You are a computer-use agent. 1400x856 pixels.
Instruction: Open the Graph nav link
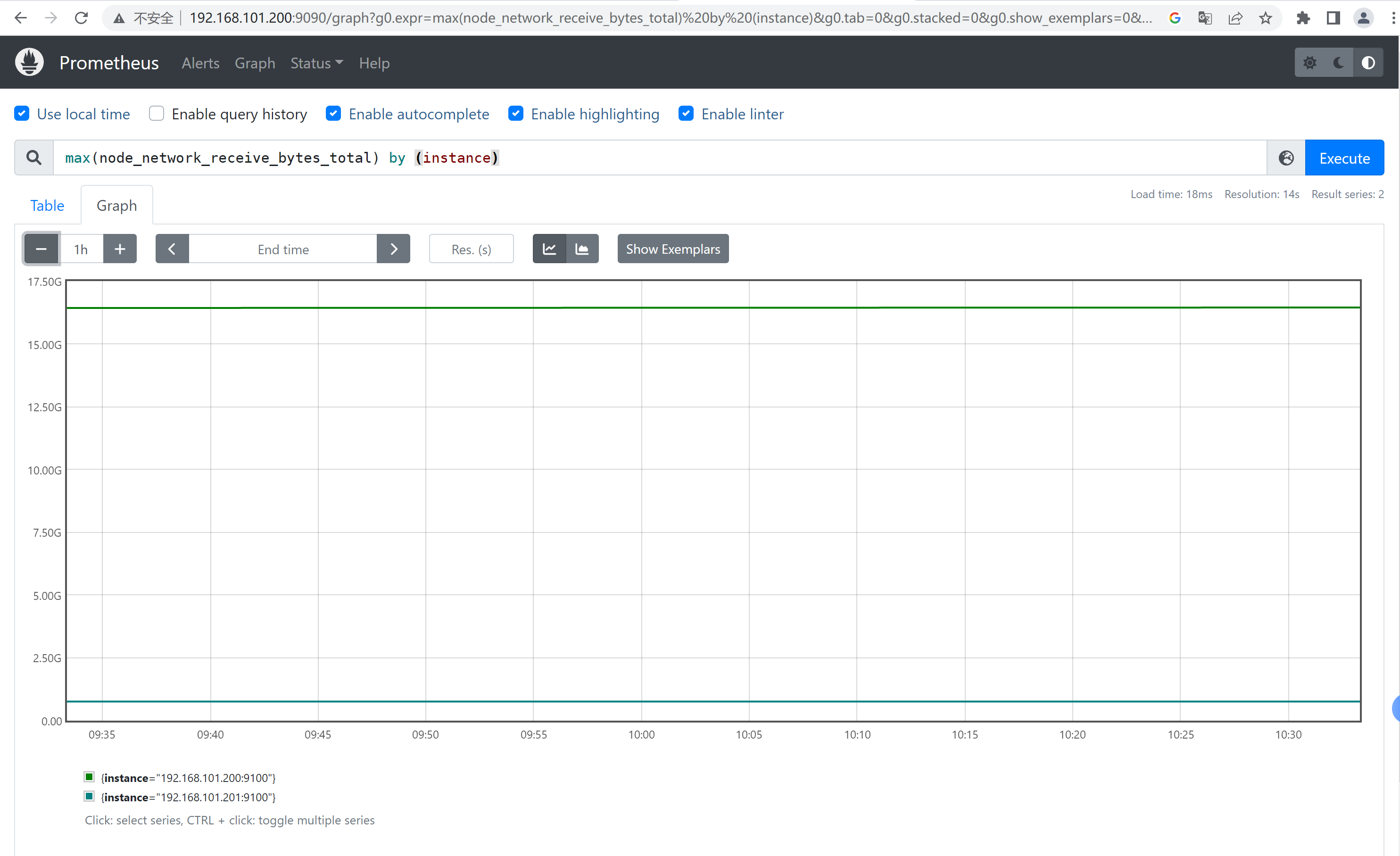click(255, 63)
